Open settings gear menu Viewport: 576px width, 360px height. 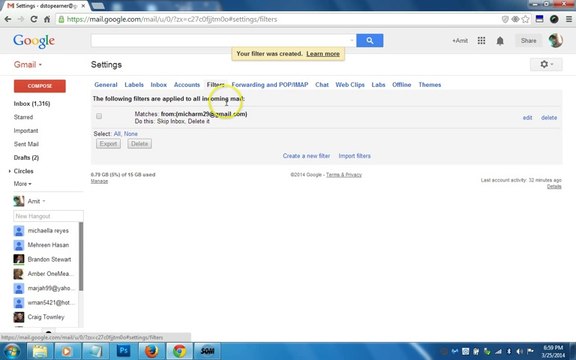[546, 64]
